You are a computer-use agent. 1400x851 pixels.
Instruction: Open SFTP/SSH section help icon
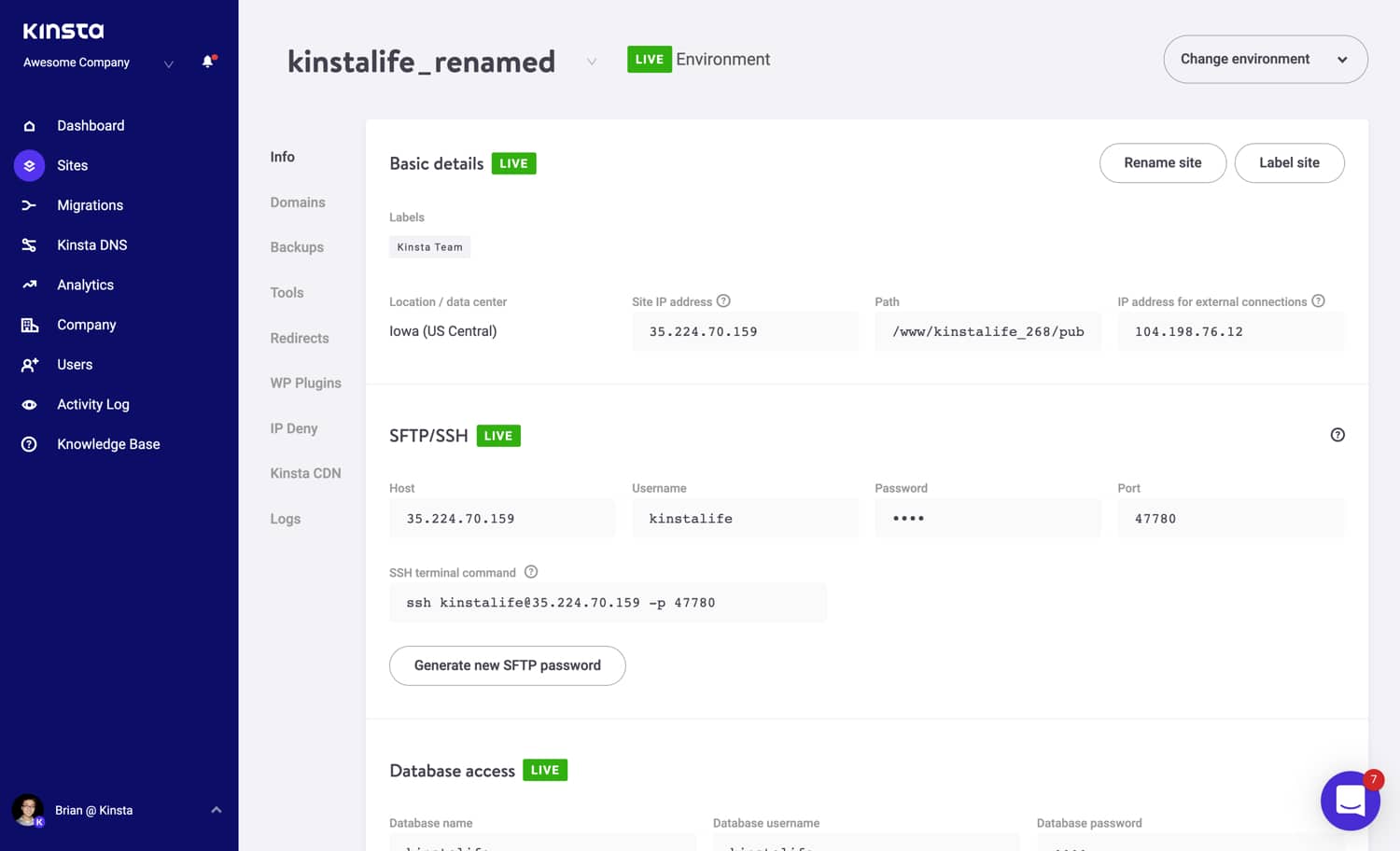coord(1337,435)
